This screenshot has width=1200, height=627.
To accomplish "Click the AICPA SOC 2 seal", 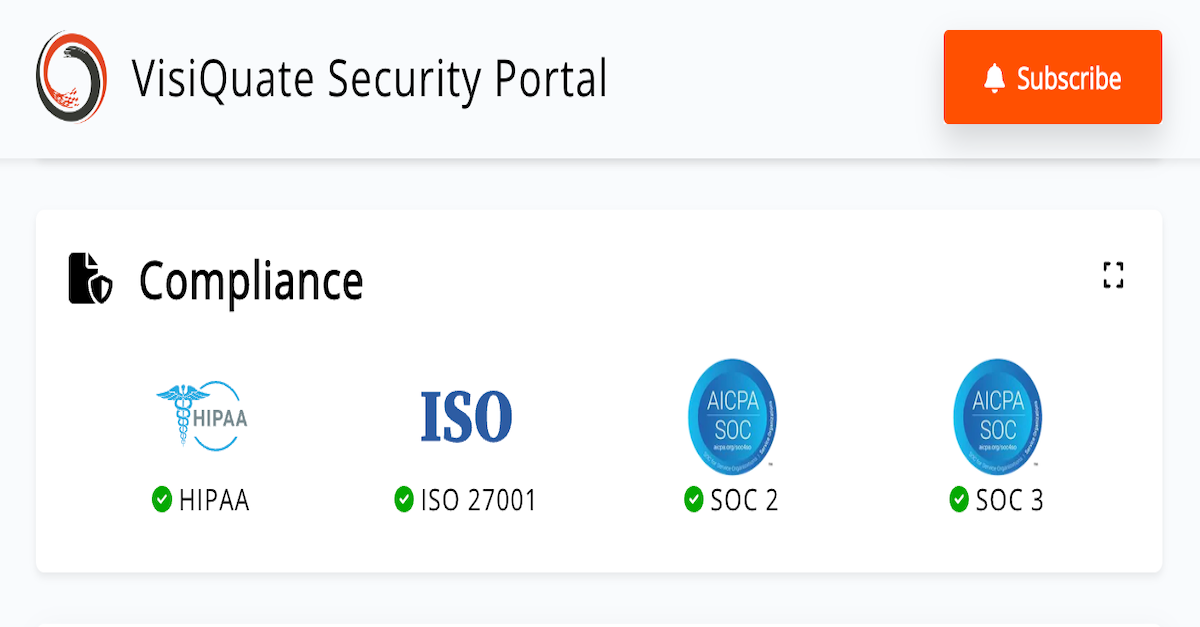I will [732, 413].
